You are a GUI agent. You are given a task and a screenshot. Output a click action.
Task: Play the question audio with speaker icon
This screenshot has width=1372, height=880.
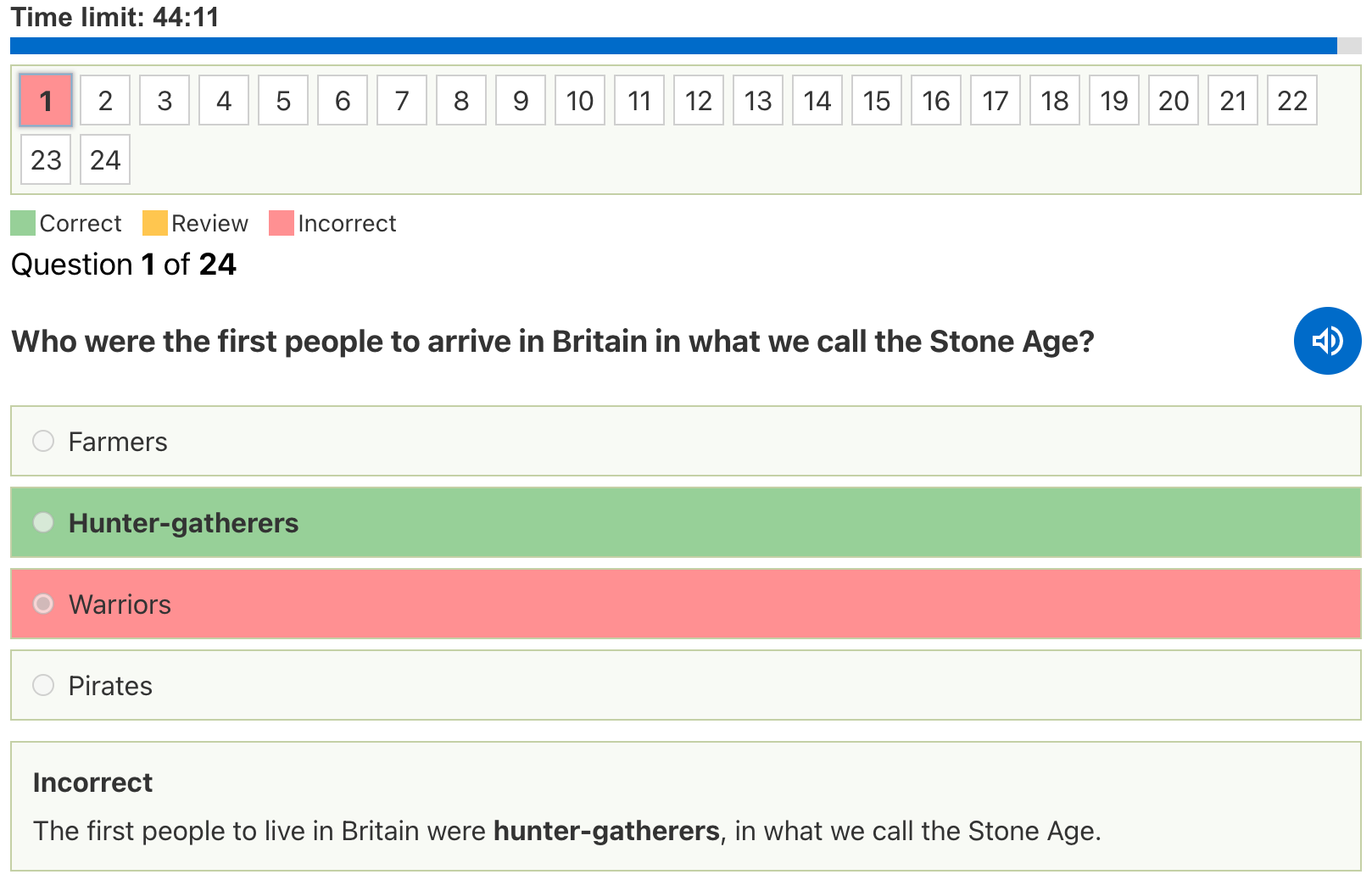tap(1326, 341)
